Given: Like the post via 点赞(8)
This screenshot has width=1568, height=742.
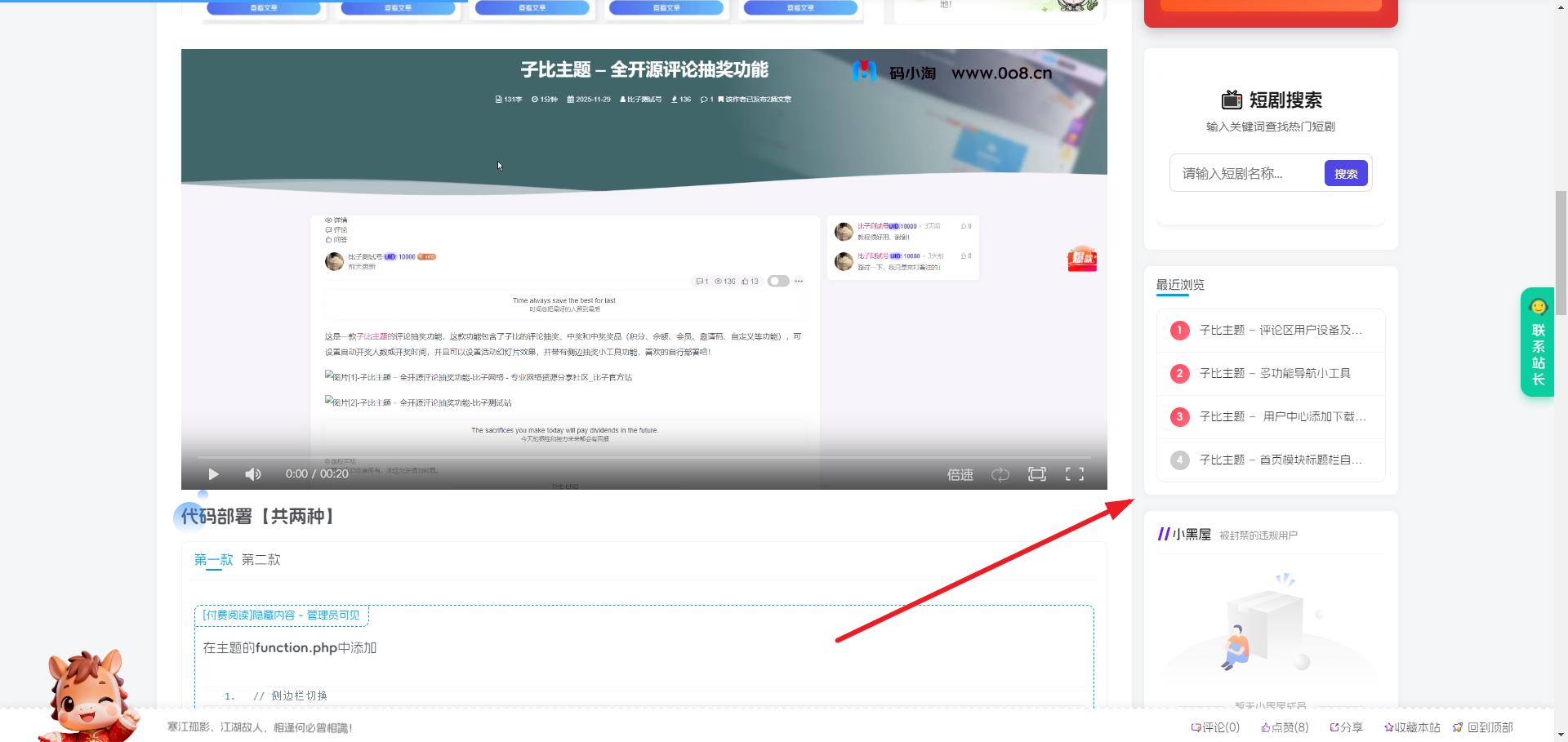Looking at the screenshot, I should click(x=1285, y=727).
